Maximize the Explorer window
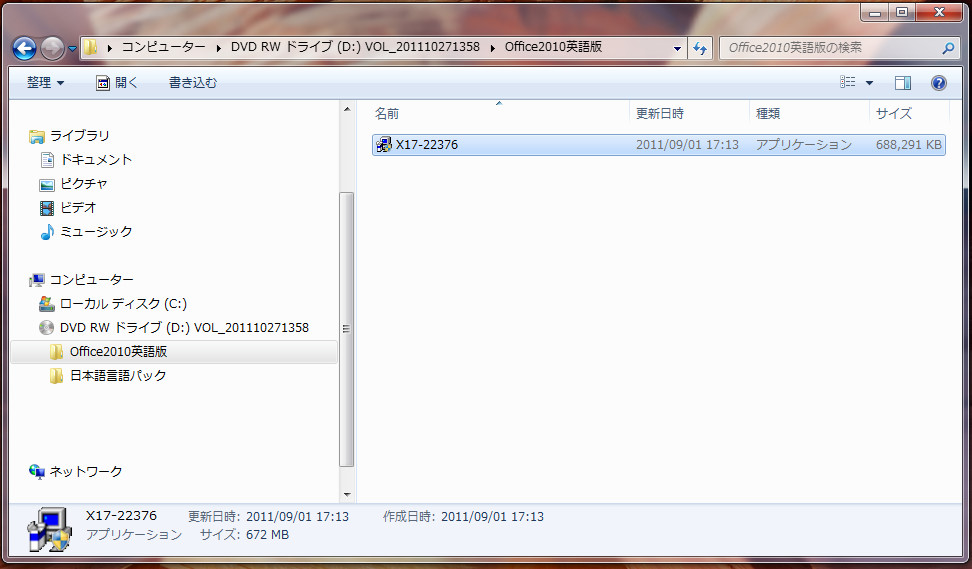Image resolution: width=972 pixels, height=569 pixels. click(x=902, y=12)
